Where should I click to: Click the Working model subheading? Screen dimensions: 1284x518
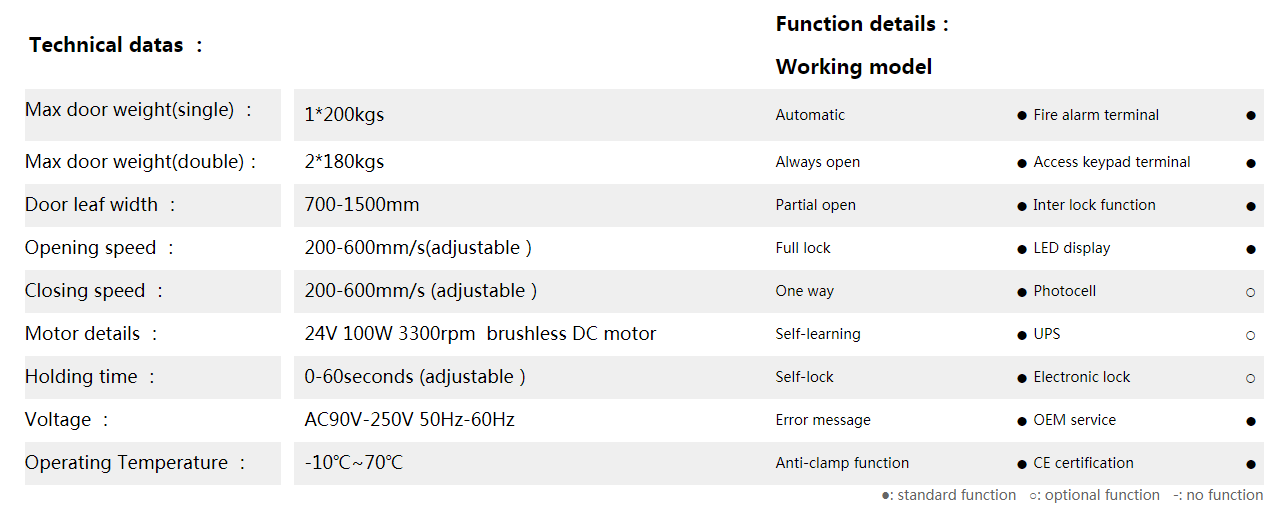pyautogui.click(x=853, y=67)
